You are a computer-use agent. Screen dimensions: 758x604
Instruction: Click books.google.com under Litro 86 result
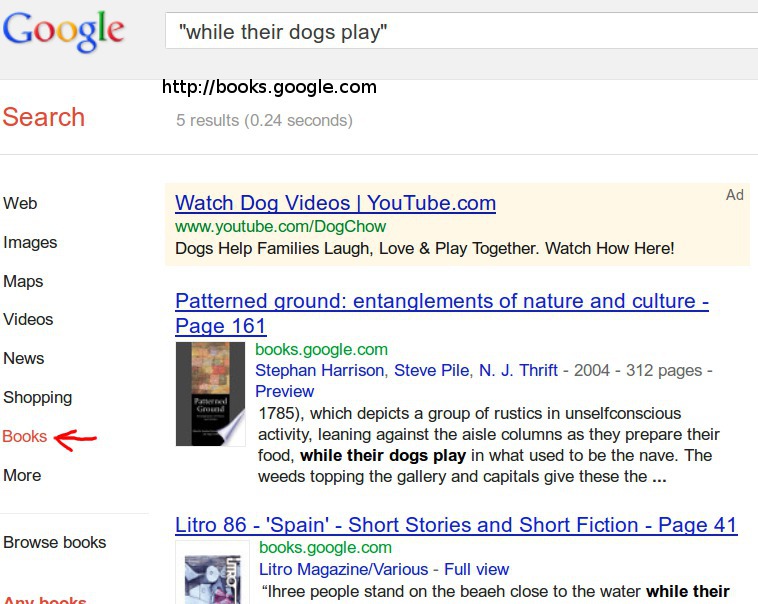click(x=325, y=548)
